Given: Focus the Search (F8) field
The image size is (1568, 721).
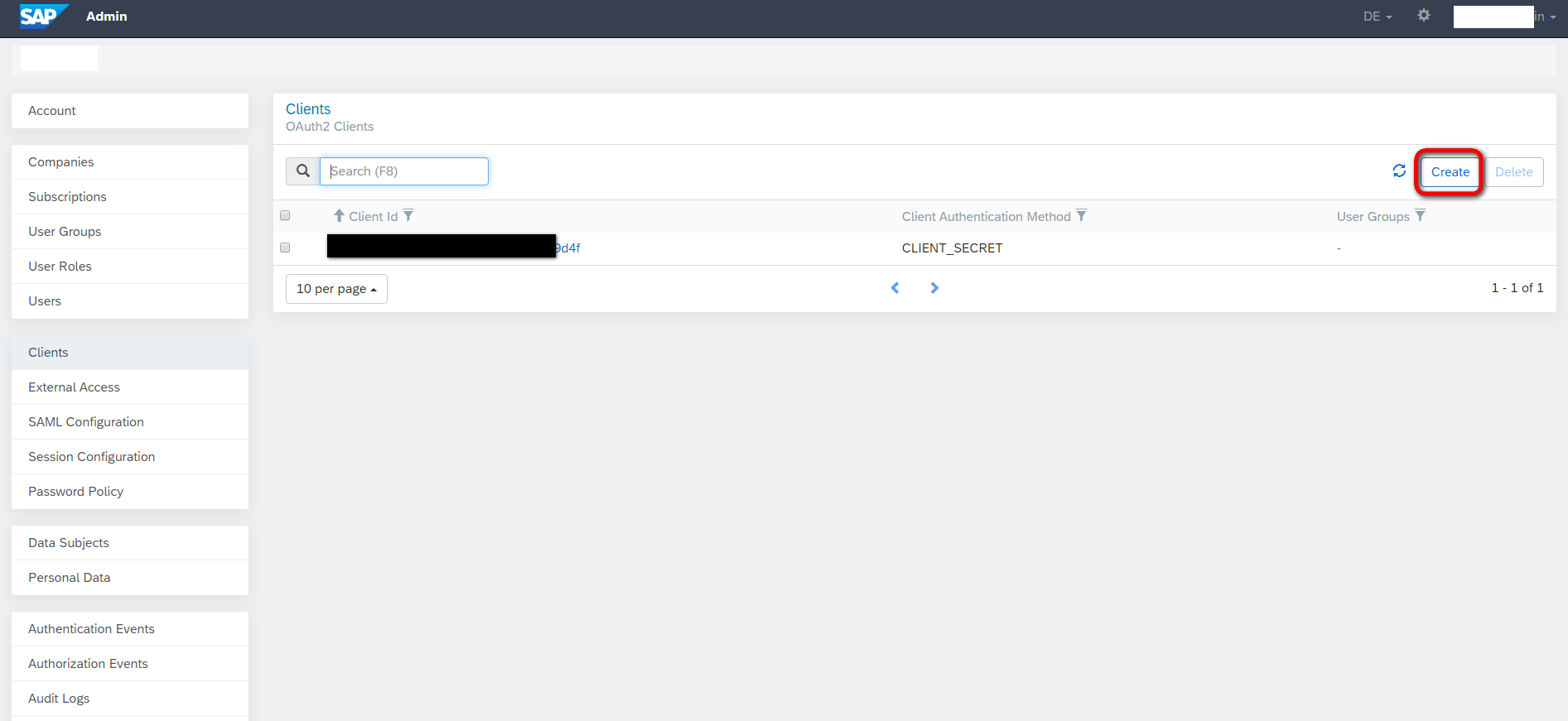Looking at the screenshot, I should click(x=404, y=171).
